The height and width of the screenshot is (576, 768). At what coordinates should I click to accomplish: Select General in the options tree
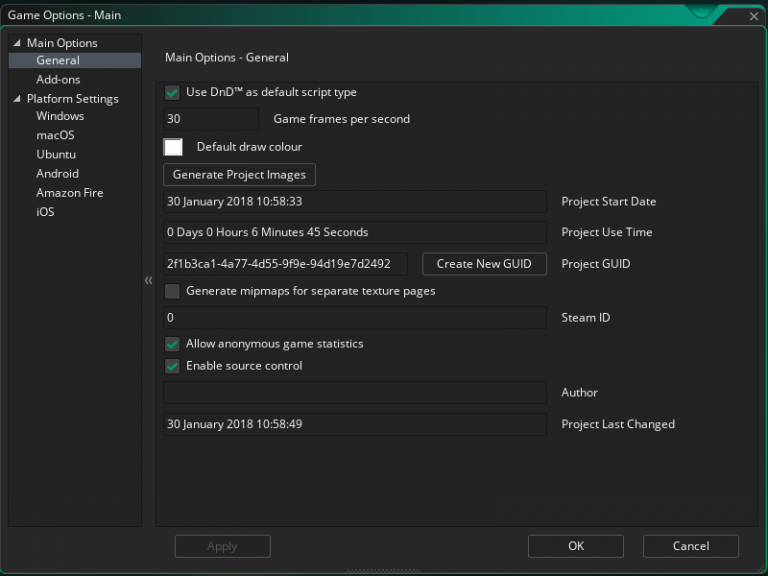click(x=75, y=60)
